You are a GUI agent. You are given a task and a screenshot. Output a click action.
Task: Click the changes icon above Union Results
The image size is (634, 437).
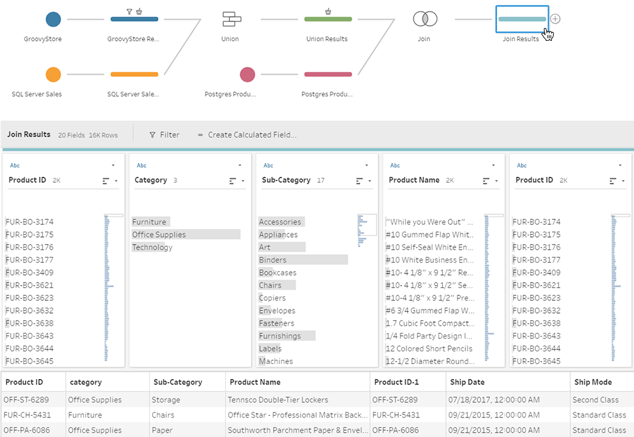click(328, 12)
